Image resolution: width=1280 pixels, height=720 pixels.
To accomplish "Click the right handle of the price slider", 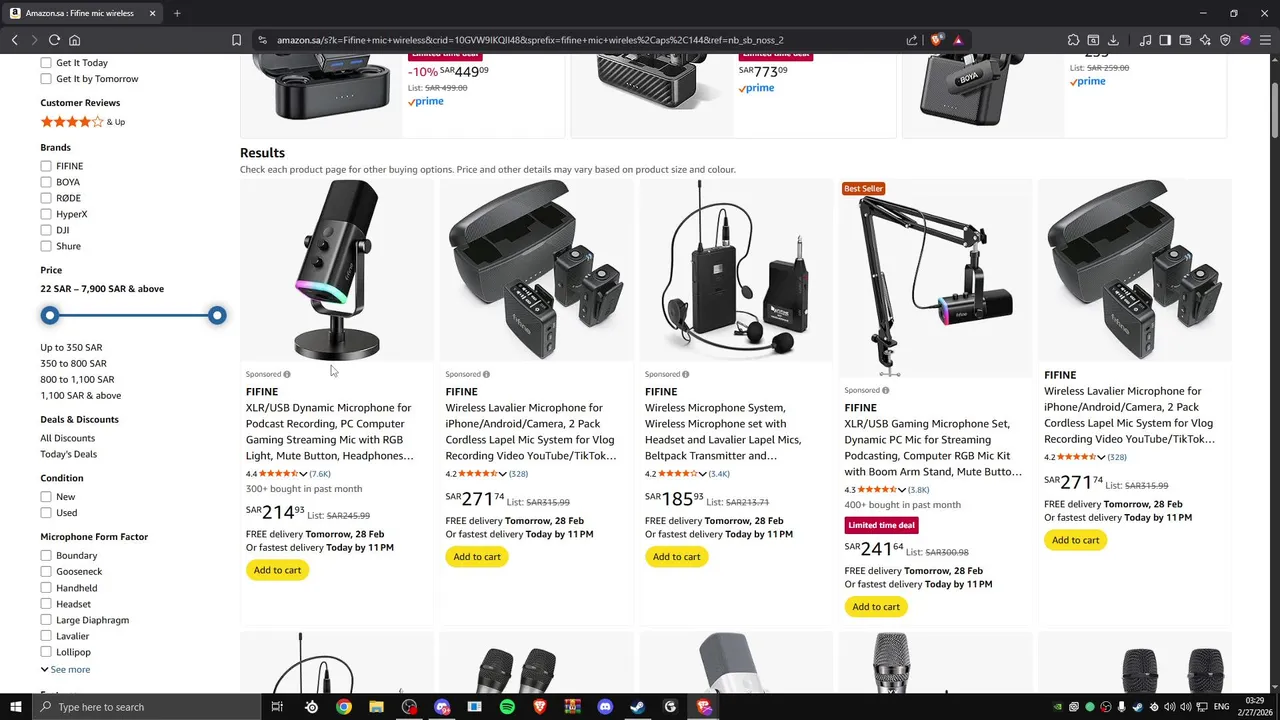I will [217, 316].
